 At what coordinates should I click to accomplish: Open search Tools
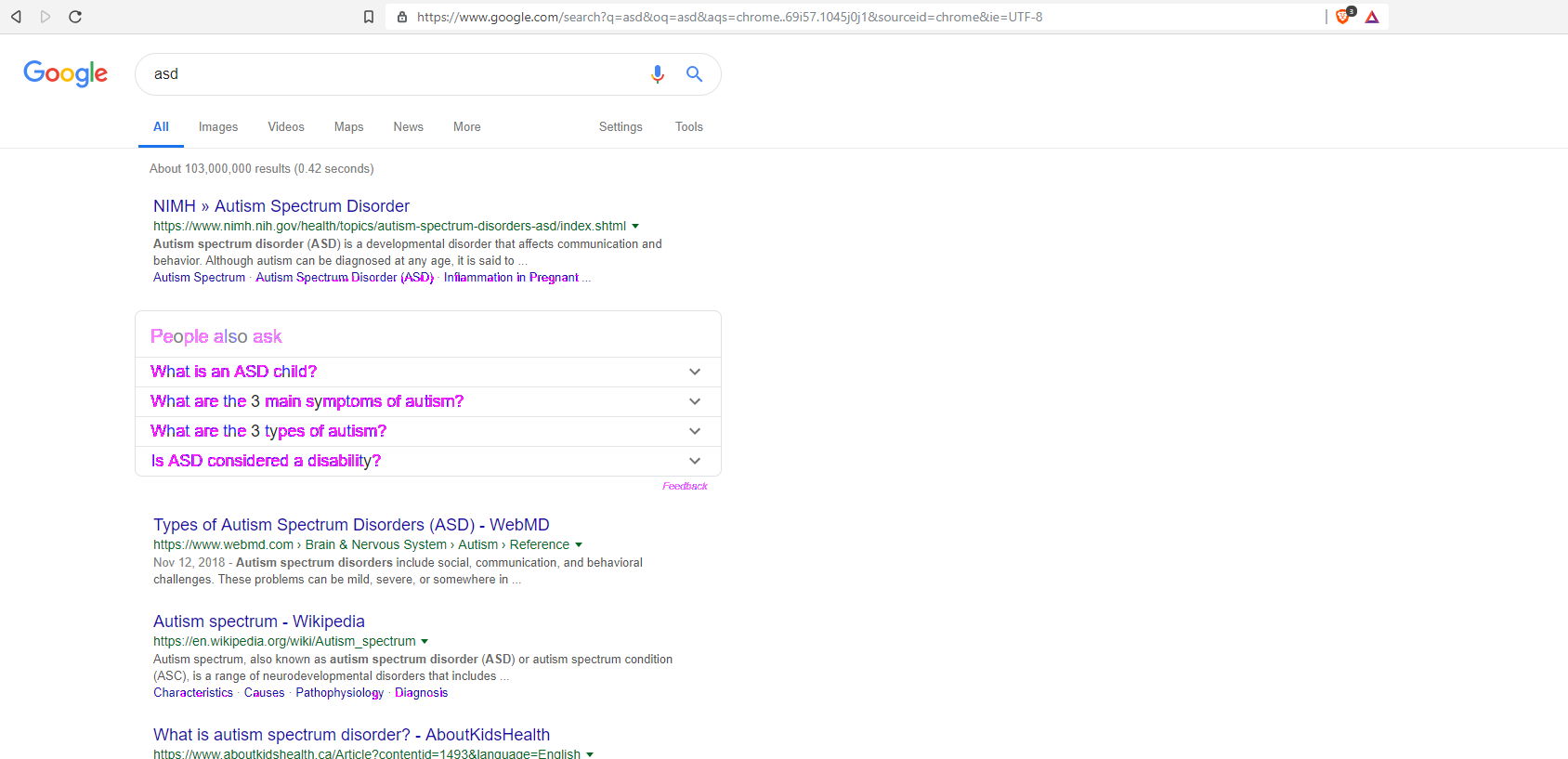coord(689,127)
